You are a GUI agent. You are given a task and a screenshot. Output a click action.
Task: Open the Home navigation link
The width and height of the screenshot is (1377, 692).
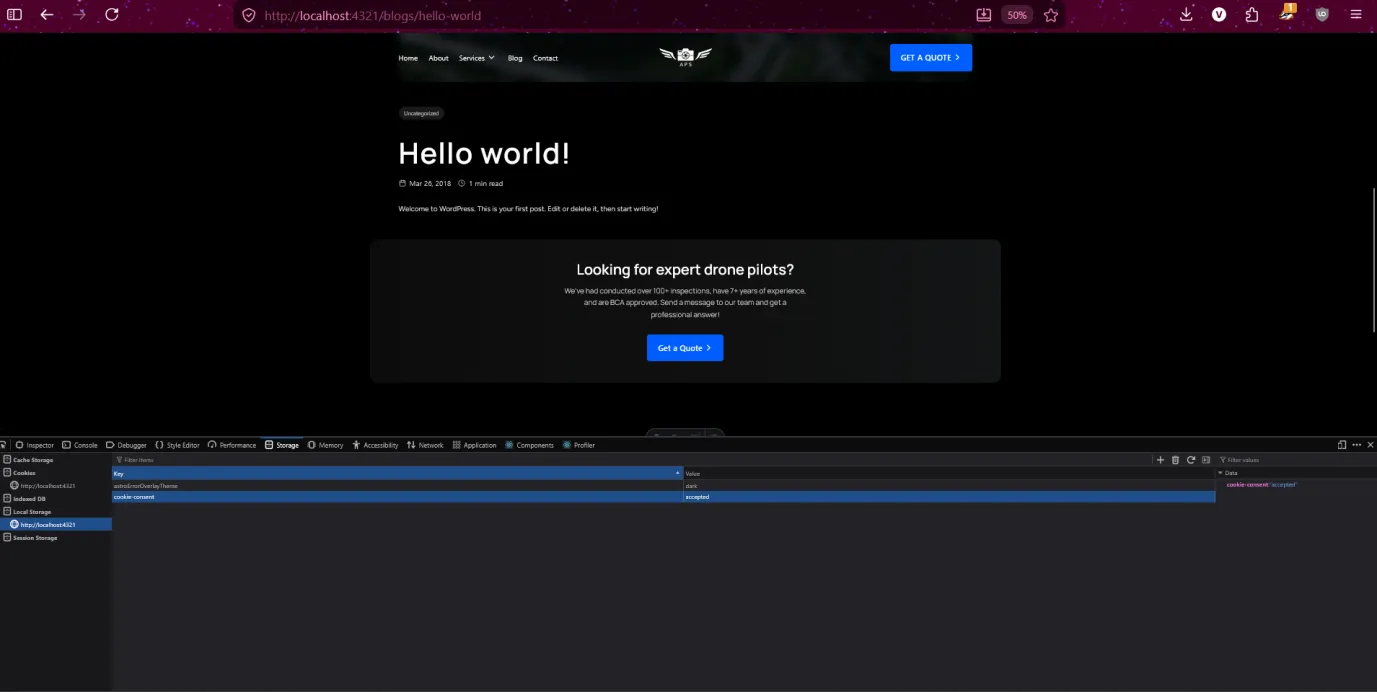coord(408,58)
